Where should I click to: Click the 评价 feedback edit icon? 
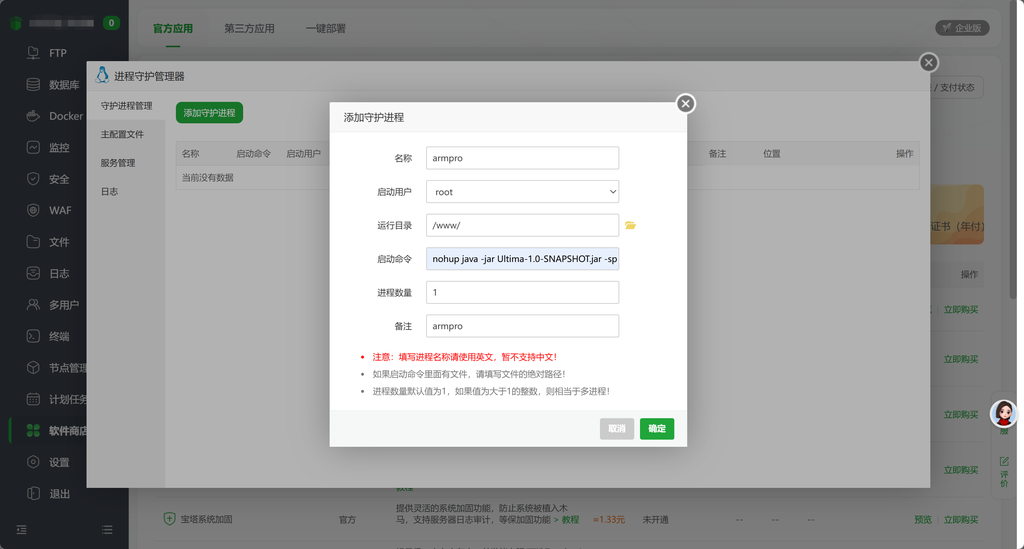1004,462
